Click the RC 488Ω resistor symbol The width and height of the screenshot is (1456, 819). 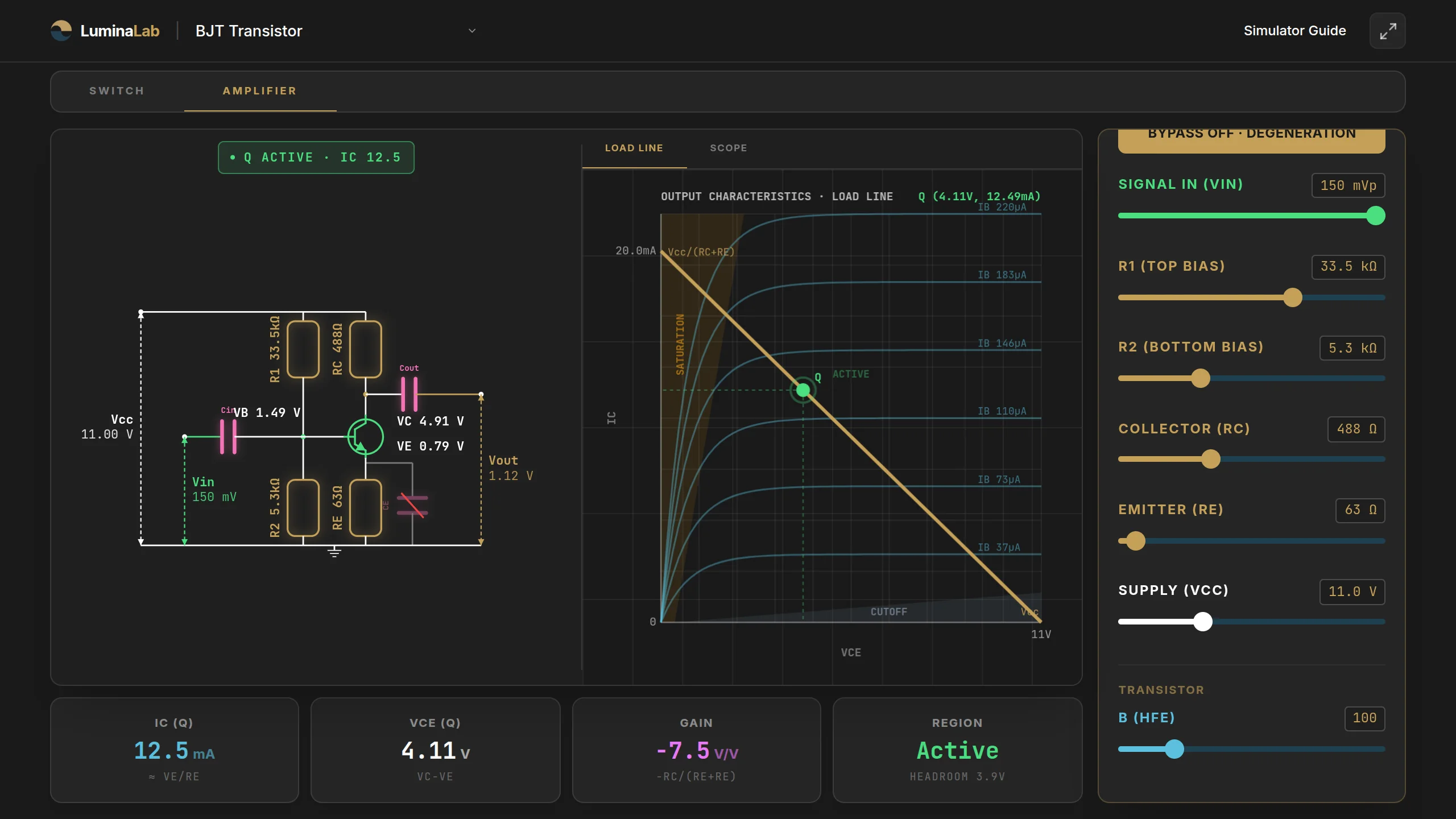tap(365, 349)
